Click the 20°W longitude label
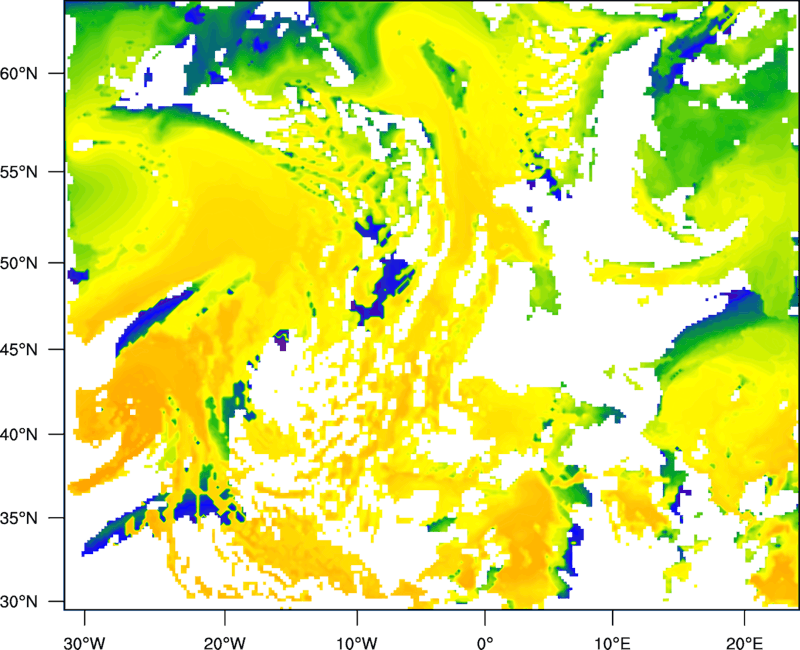Viewport: 800px width, 650px height. tap(224, 643)
